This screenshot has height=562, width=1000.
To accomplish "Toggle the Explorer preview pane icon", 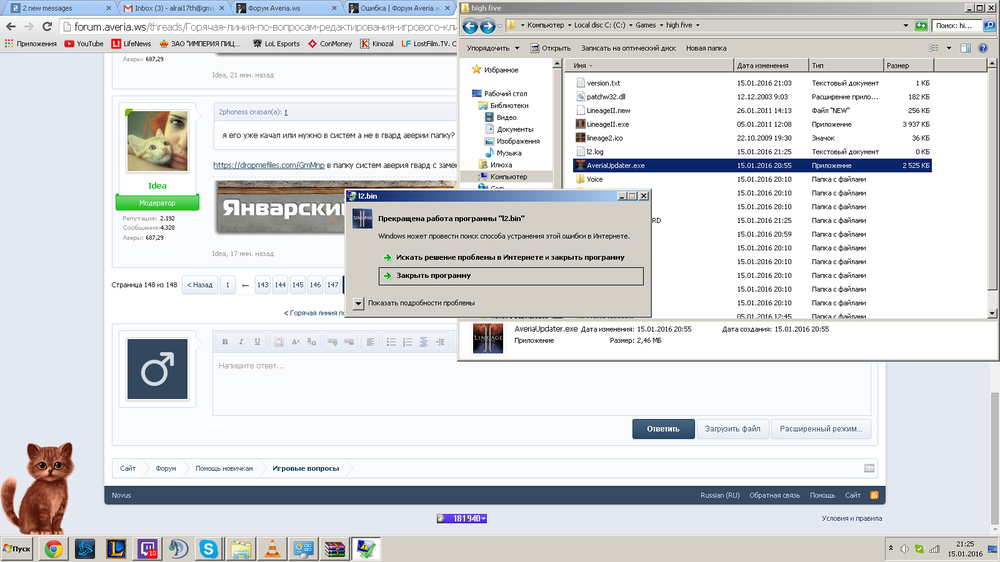I will click(965, 47).
